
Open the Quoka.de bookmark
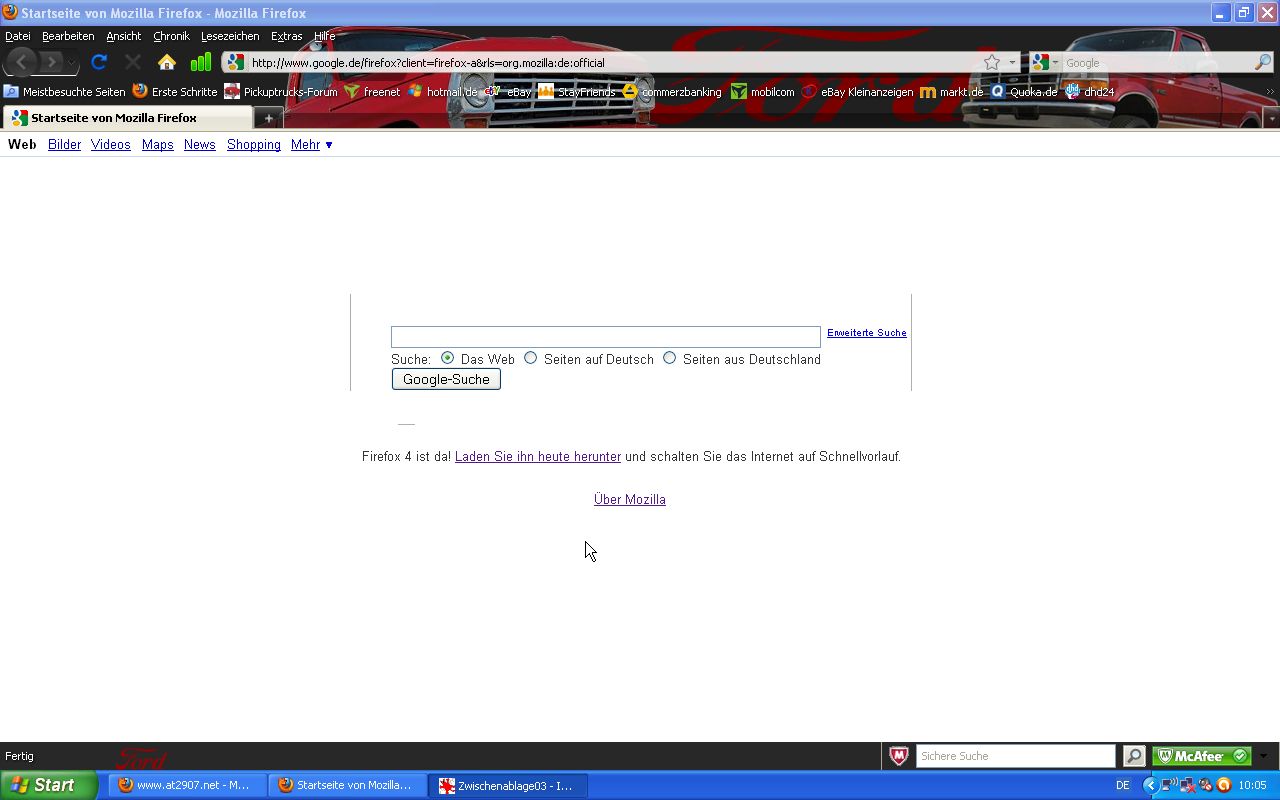point(1024,91)
